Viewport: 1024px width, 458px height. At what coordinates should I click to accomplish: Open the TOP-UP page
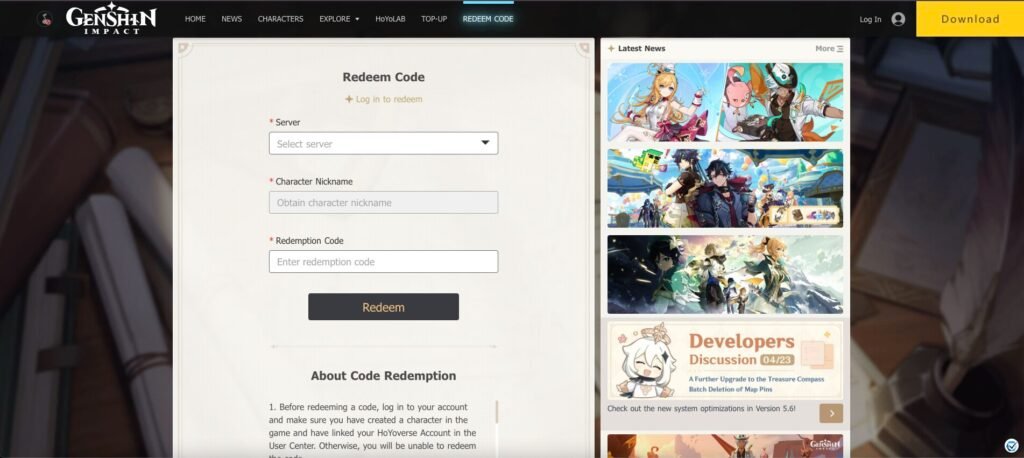coord(434,19)
